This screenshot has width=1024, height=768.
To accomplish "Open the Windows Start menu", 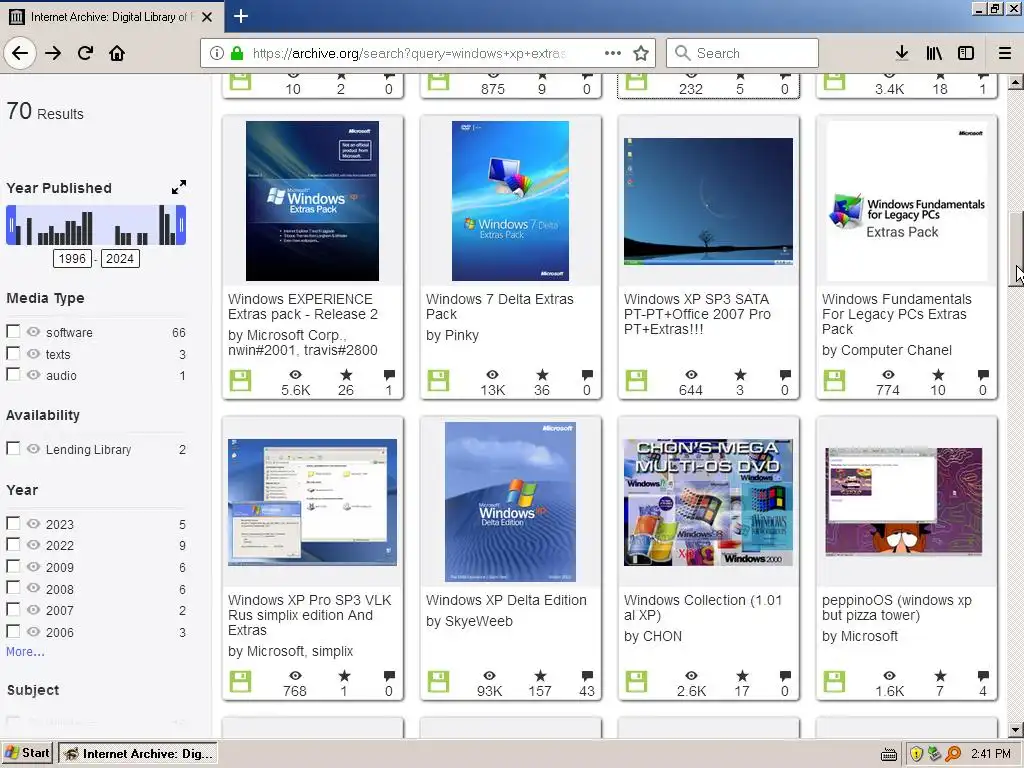I will click(27, 753).
